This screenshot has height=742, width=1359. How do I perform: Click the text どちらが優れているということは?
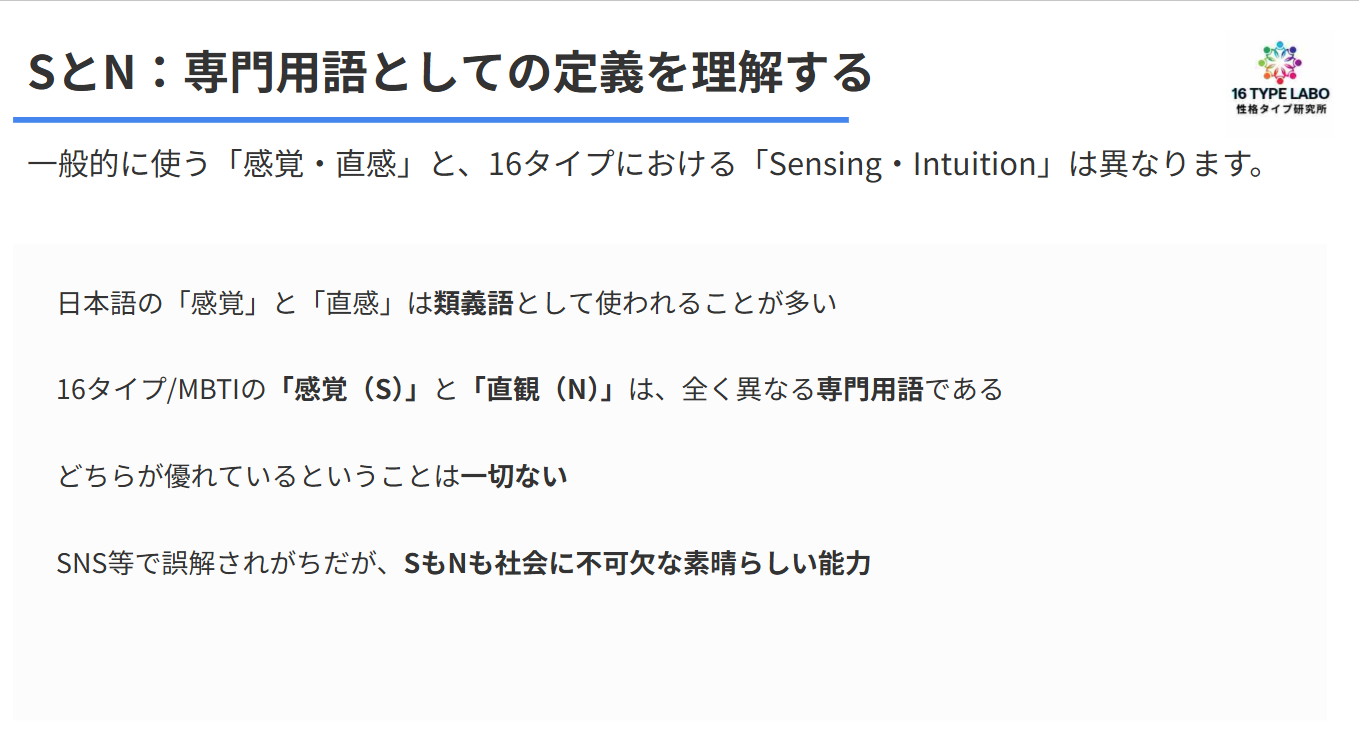click(258, 476)
